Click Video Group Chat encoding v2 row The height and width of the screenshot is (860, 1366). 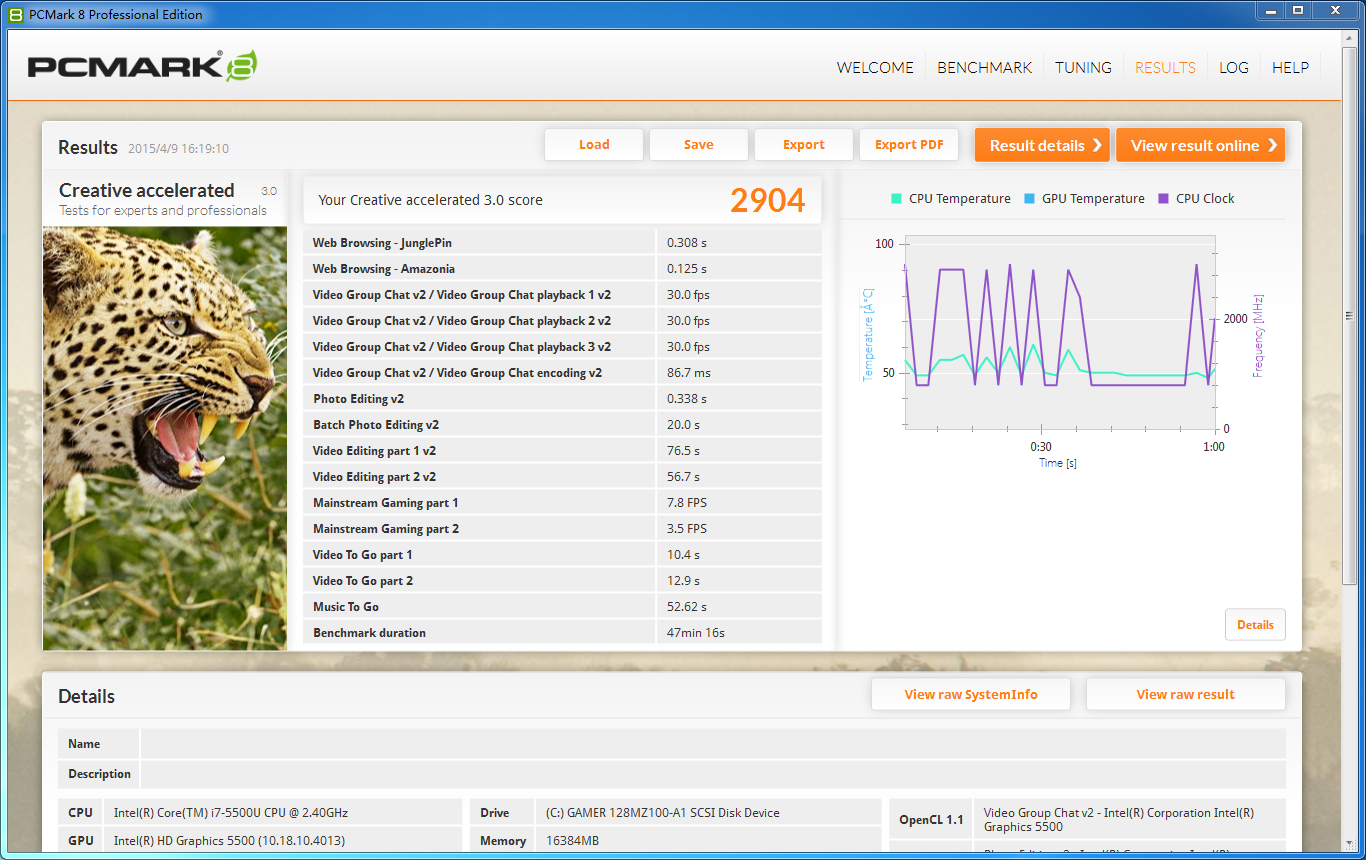[x=562, y=373]
